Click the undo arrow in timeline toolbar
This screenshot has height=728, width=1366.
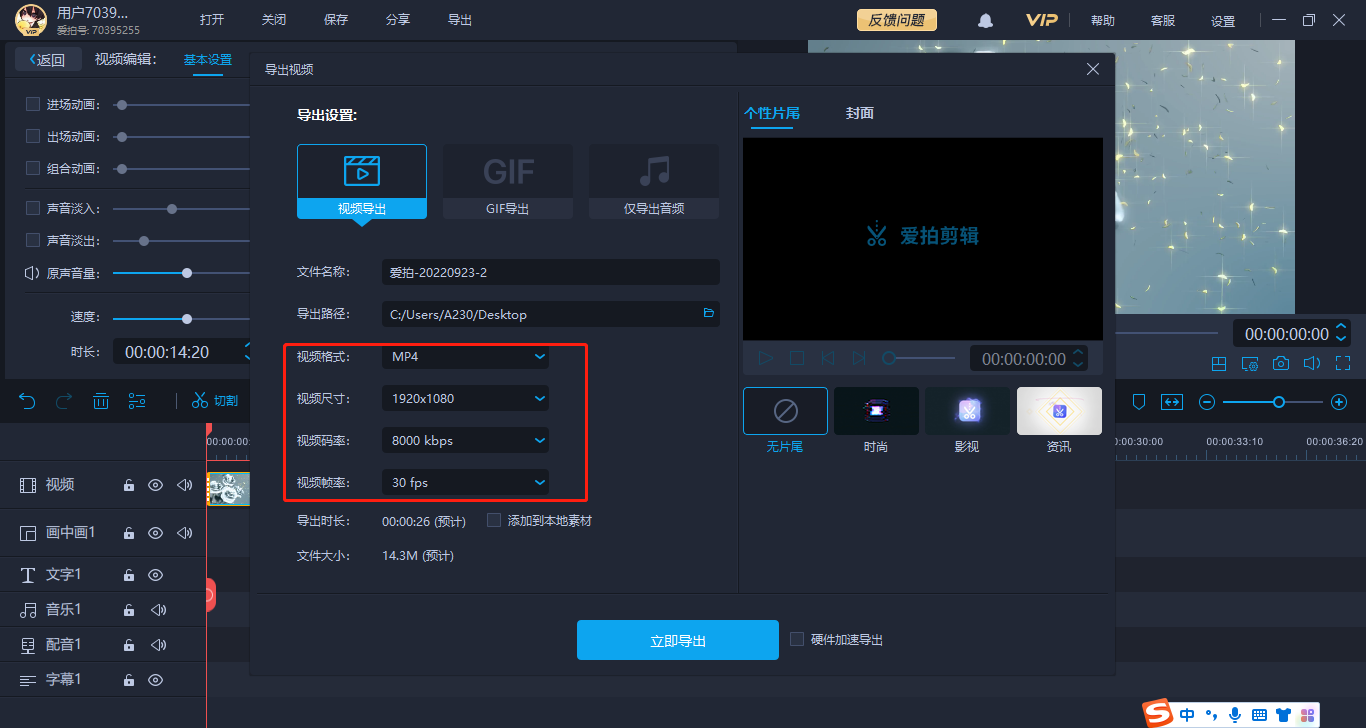pyautogui.click(x=28, y=401)
